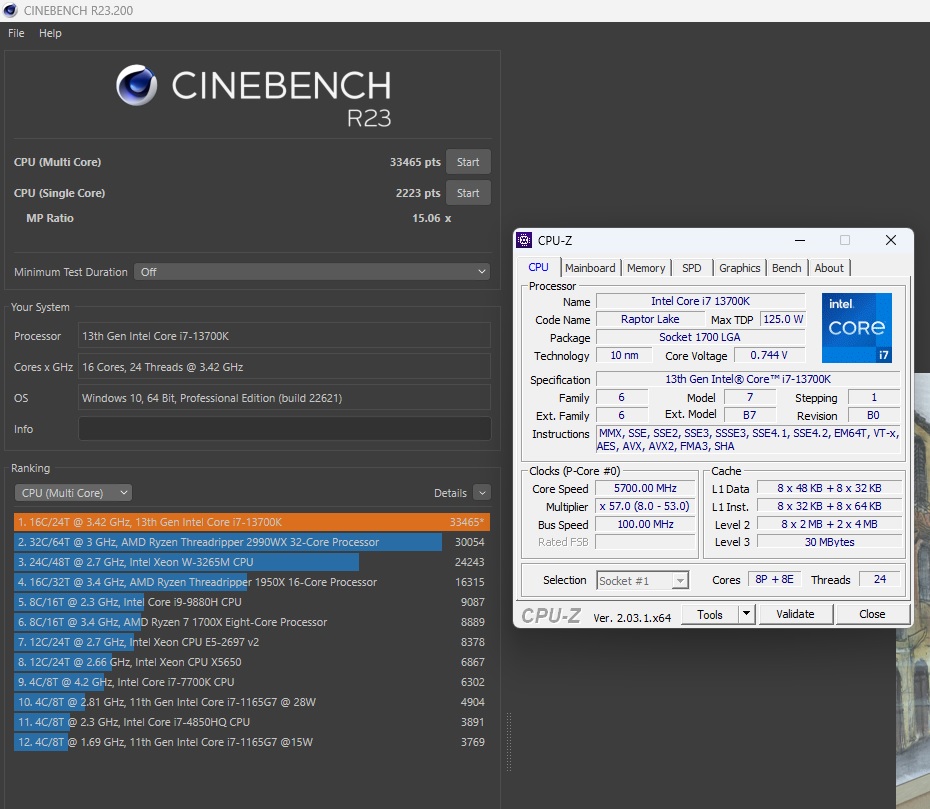930x809 pixels.
Task: Click the Code Name field Raptor Lake
Action: tap(650, 319)
